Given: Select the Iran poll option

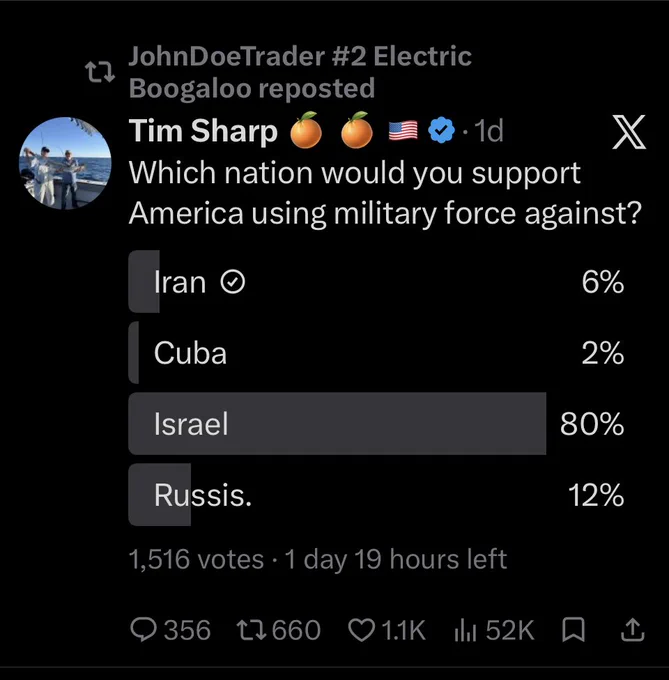Looking at the screenshot, I should point(376,281).
